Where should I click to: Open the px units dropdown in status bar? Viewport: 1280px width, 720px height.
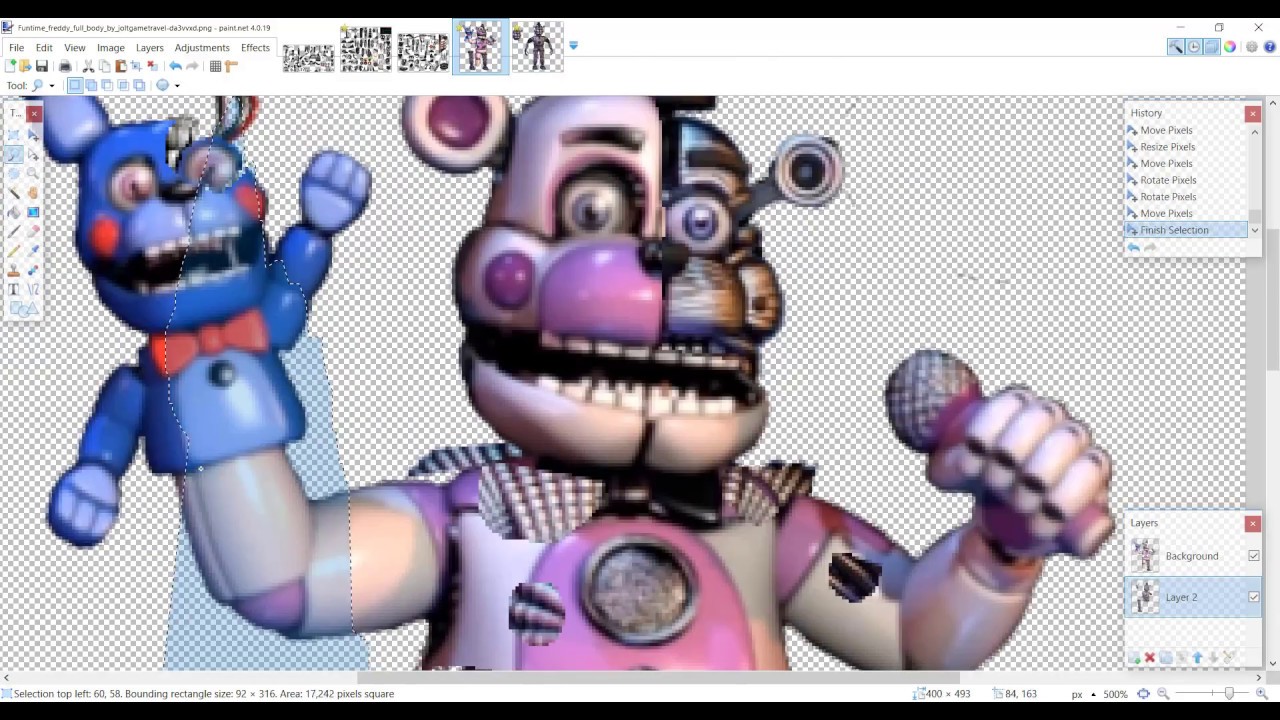[x=1093, y=694]
